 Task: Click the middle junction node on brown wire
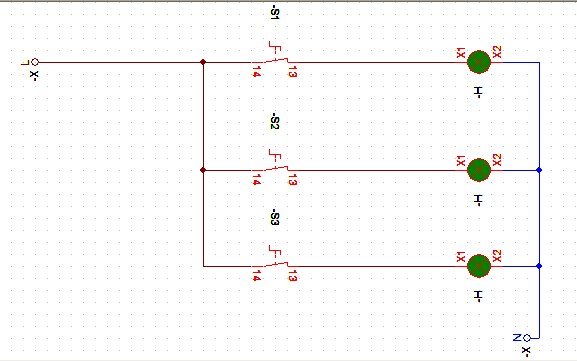(203, 170)
